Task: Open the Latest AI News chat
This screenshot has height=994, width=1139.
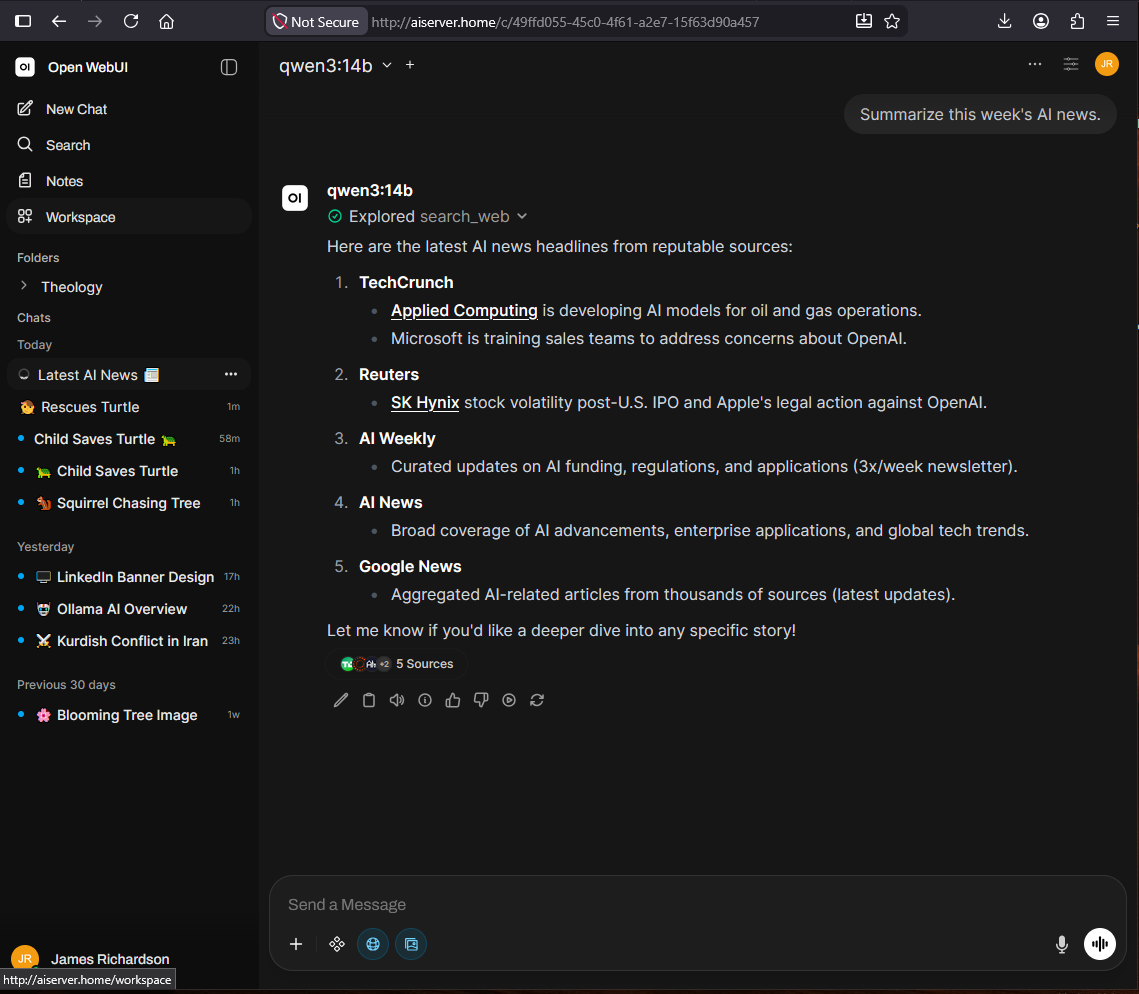Action: click(x=87, y=375)
